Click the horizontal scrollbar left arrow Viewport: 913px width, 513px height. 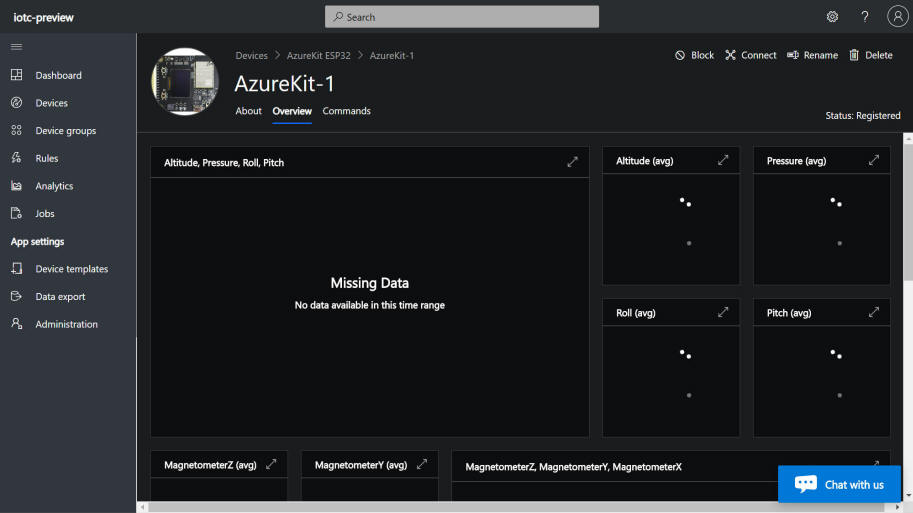pos(143,507)
